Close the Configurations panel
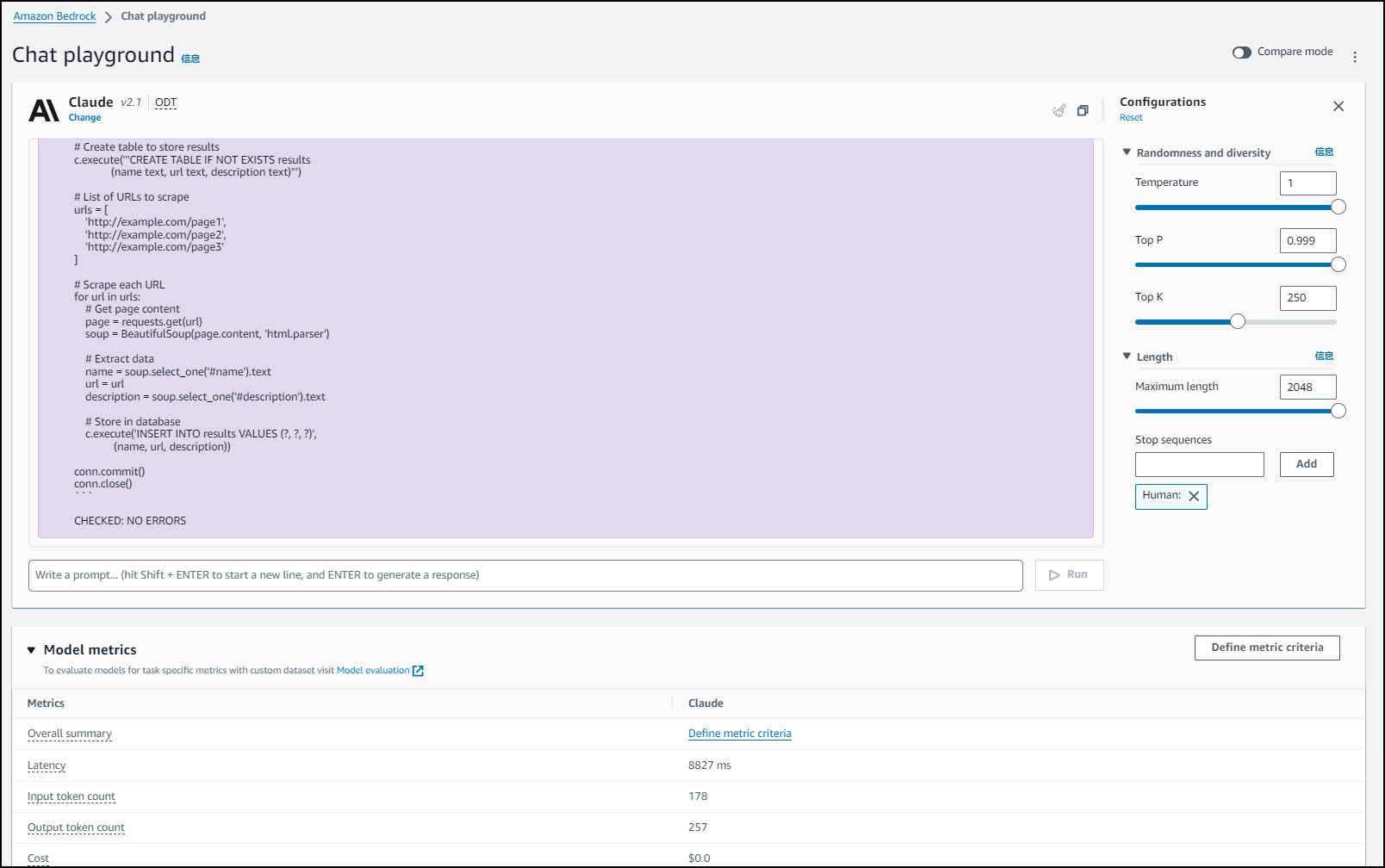Image resolution: width=1385 pixels, height=868 pixels. click(x=1338, y=107)
